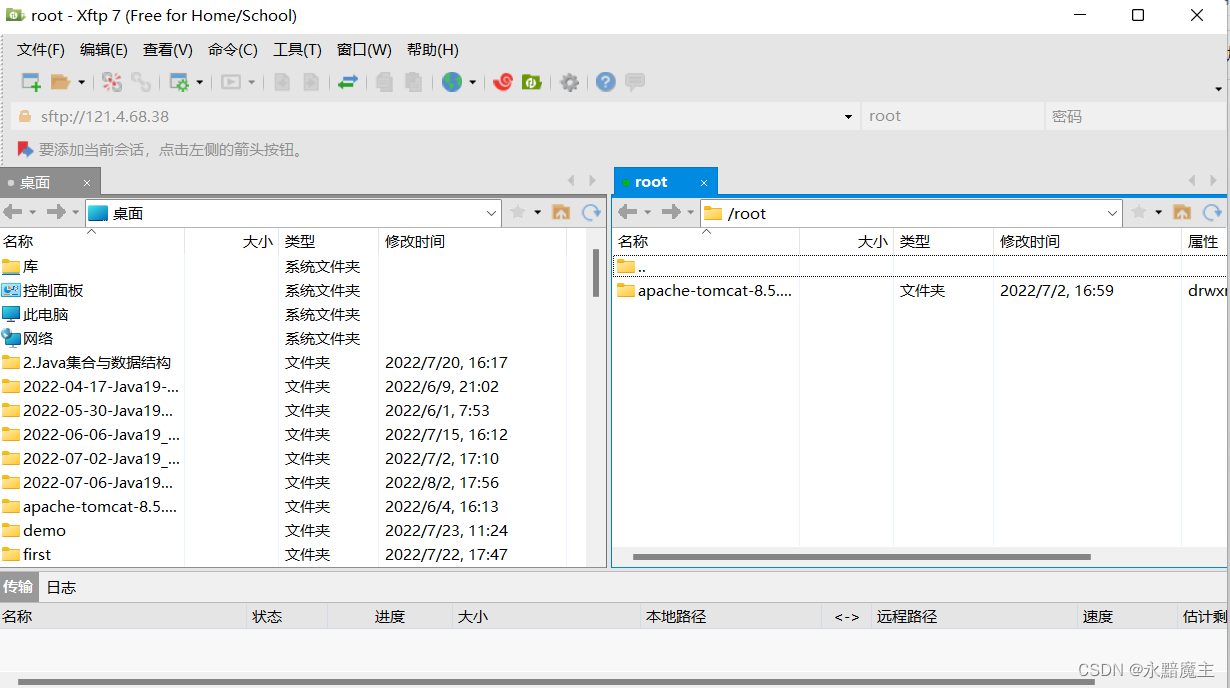Refresh the remote /root pane

(1212, 212)
